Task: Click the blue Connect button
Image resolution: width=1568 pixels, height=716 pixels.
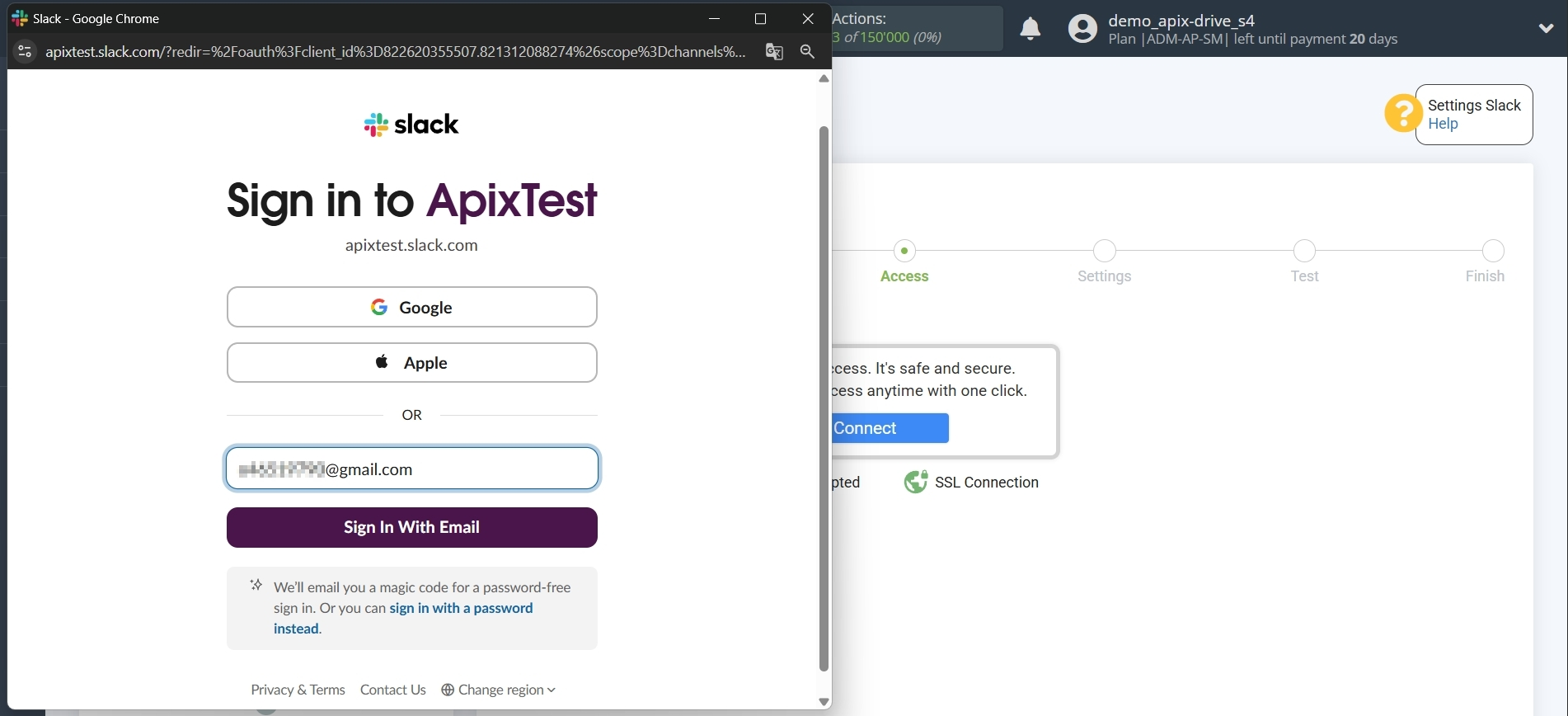Action: click(x=890, y=428)
